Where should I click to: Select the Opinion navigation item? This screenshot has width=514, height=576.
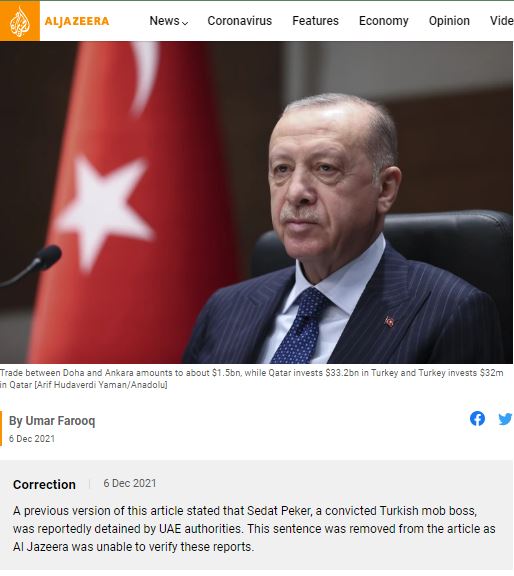click(x=449, y=21)
